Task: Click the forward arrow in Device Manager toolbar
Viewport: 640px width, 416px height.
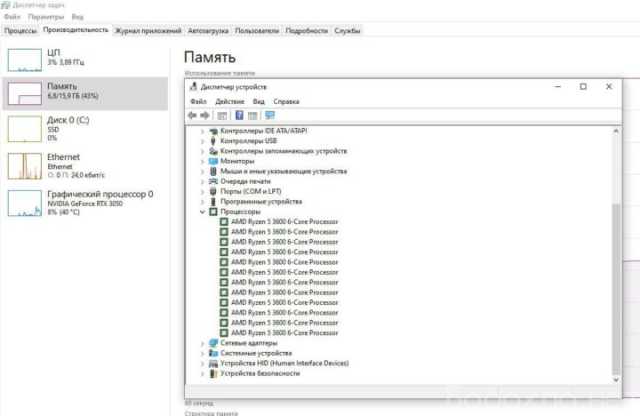Action: [x=206, y=115]
